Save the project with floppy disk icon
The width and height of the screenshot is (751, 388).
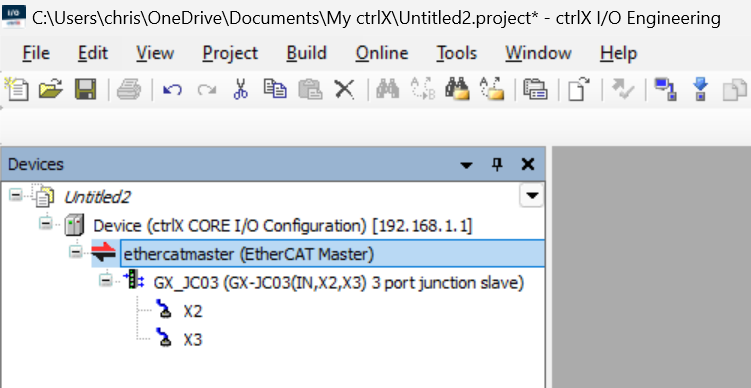(86, 89)
